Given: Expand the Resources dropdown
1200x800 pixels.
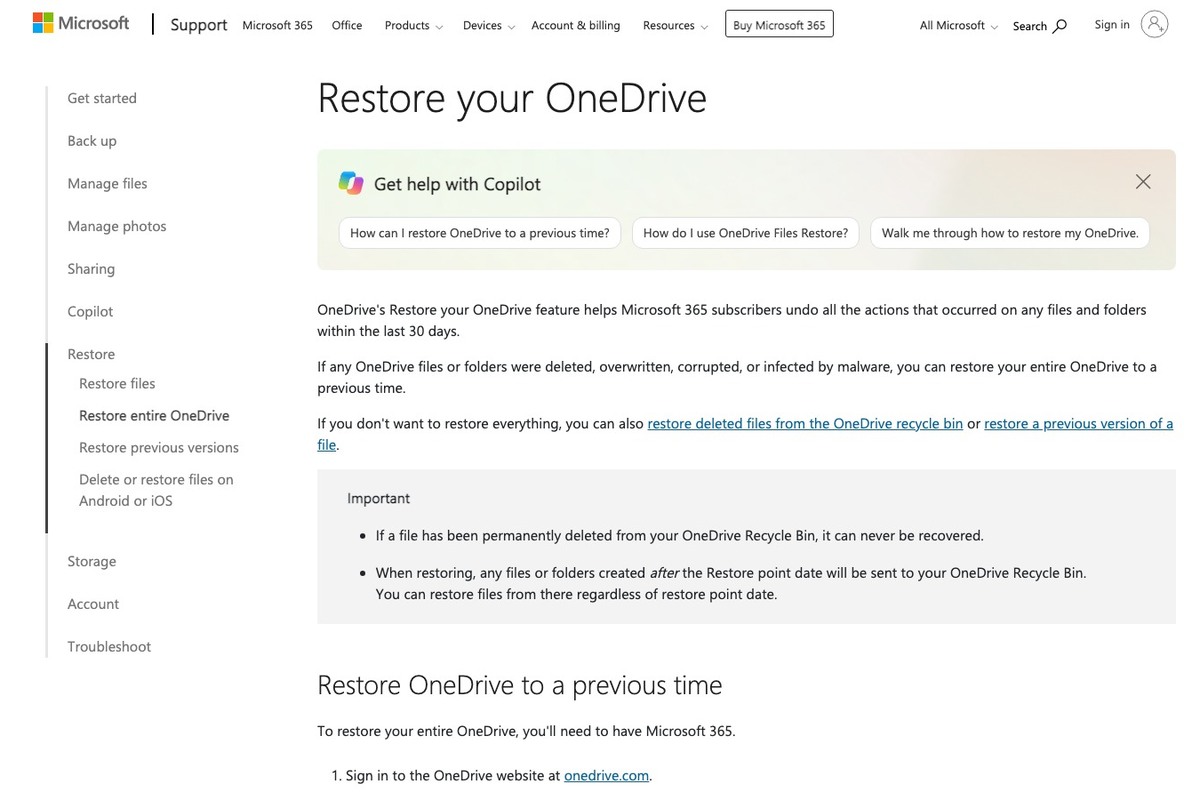Looking at the screenshot, I should click(x=675, y=25).
